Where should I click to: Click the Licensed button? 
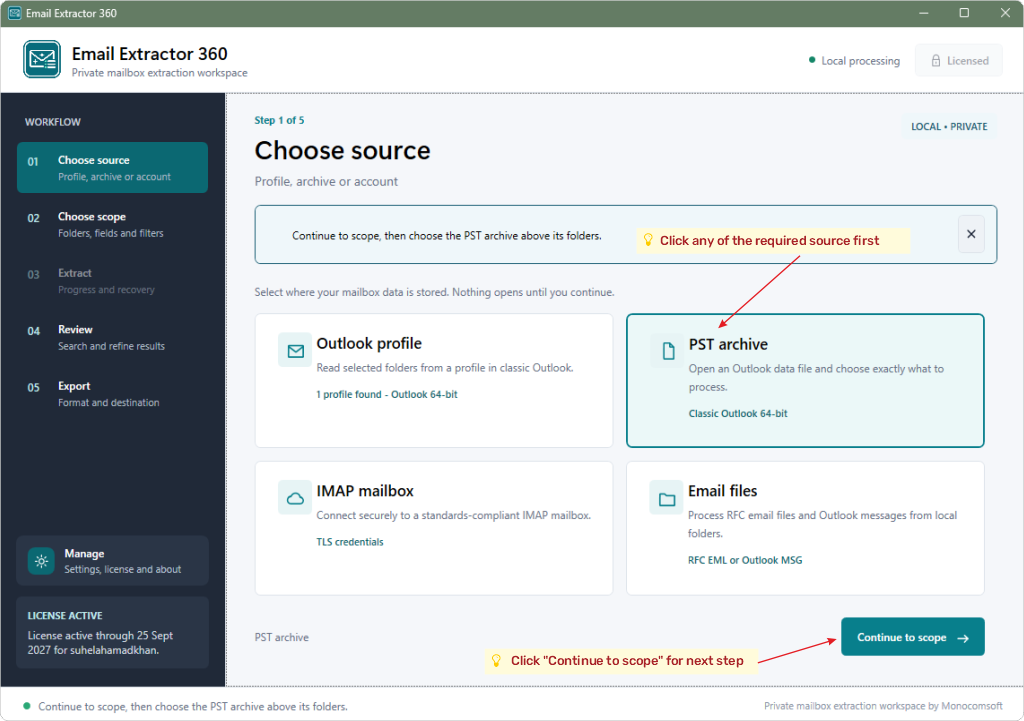(958, 61)
